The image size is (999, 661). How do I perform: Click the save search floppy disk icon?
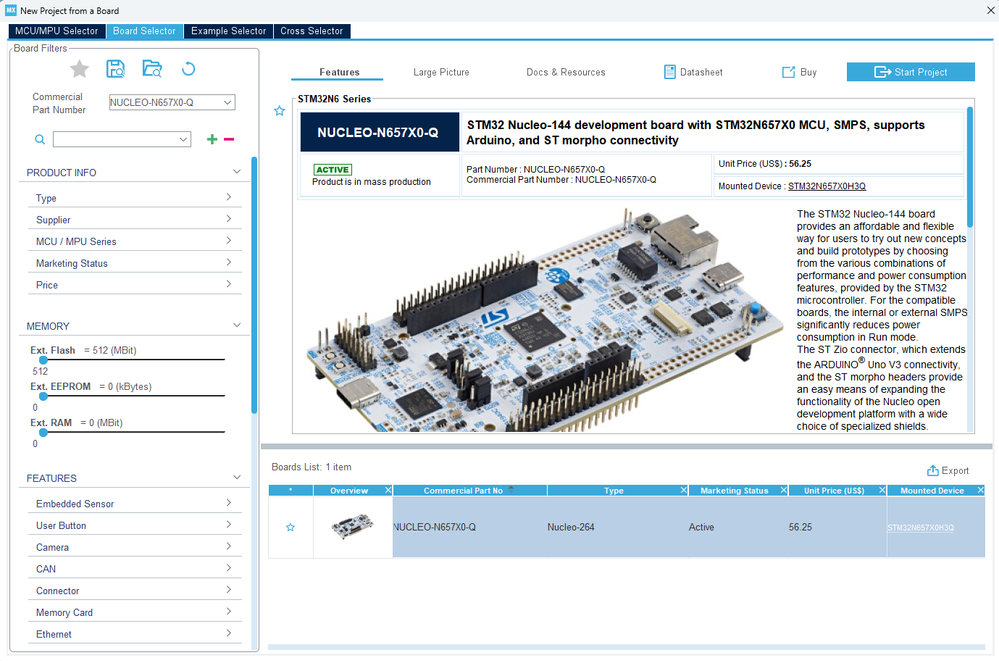(x=115, y=69)
